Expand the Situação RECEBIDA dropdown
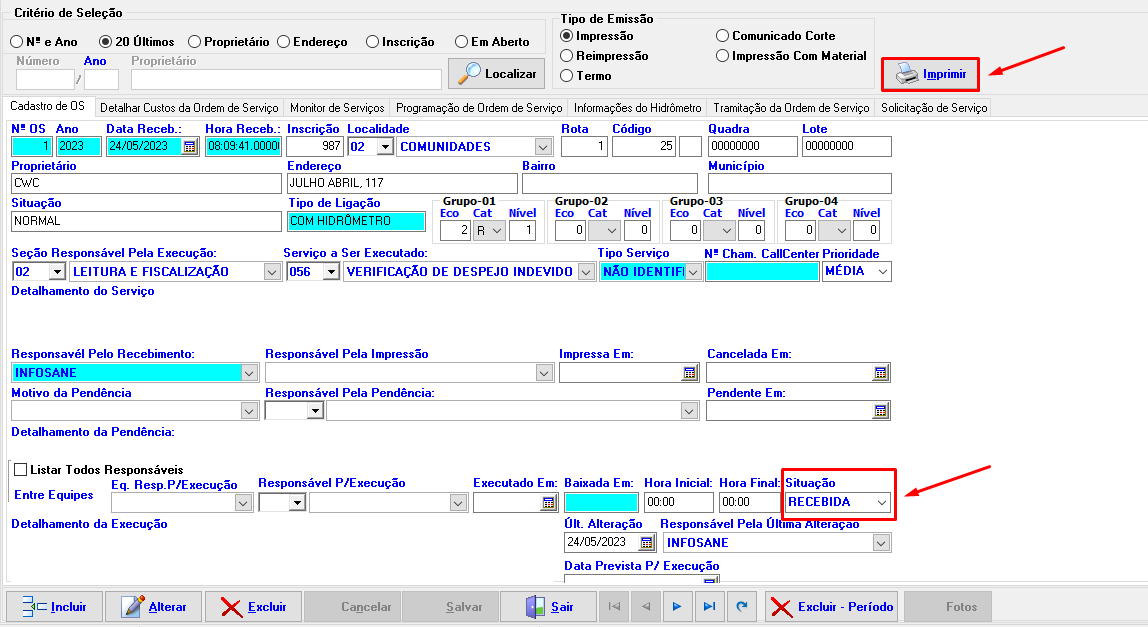 point(880,502)
